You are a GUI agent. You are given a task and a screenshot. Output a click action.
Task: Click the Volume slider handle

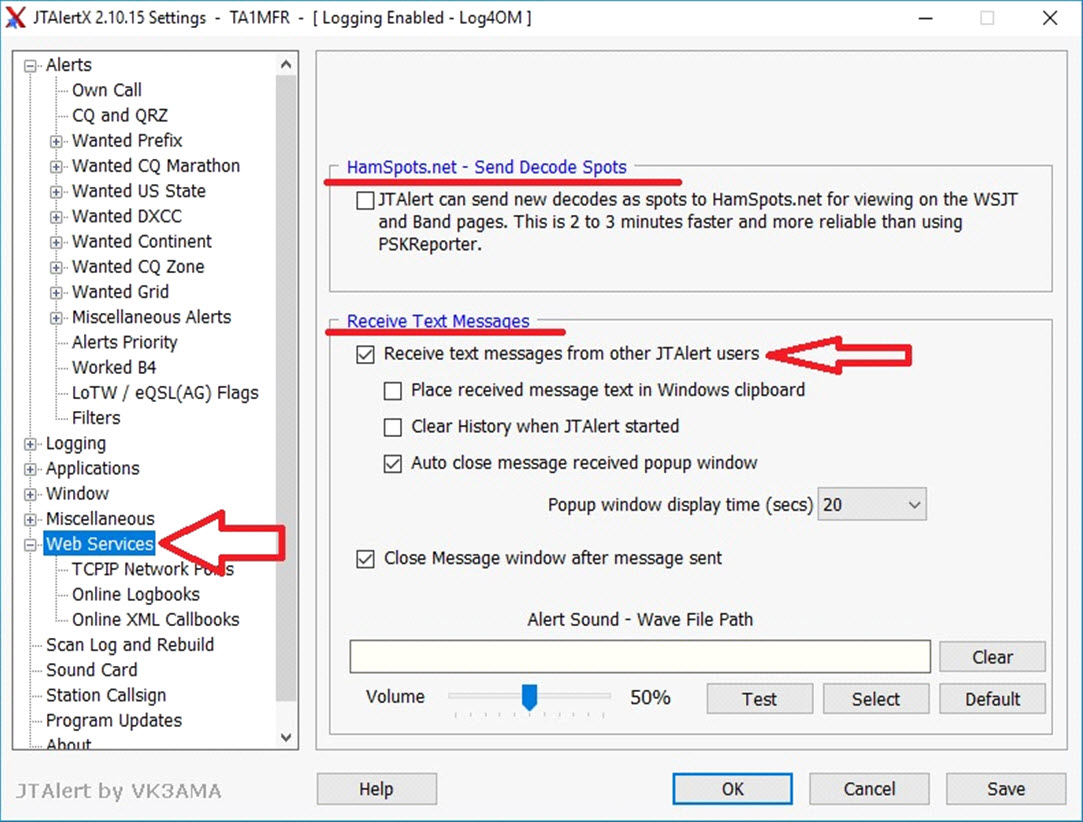(x=529, y=698)
